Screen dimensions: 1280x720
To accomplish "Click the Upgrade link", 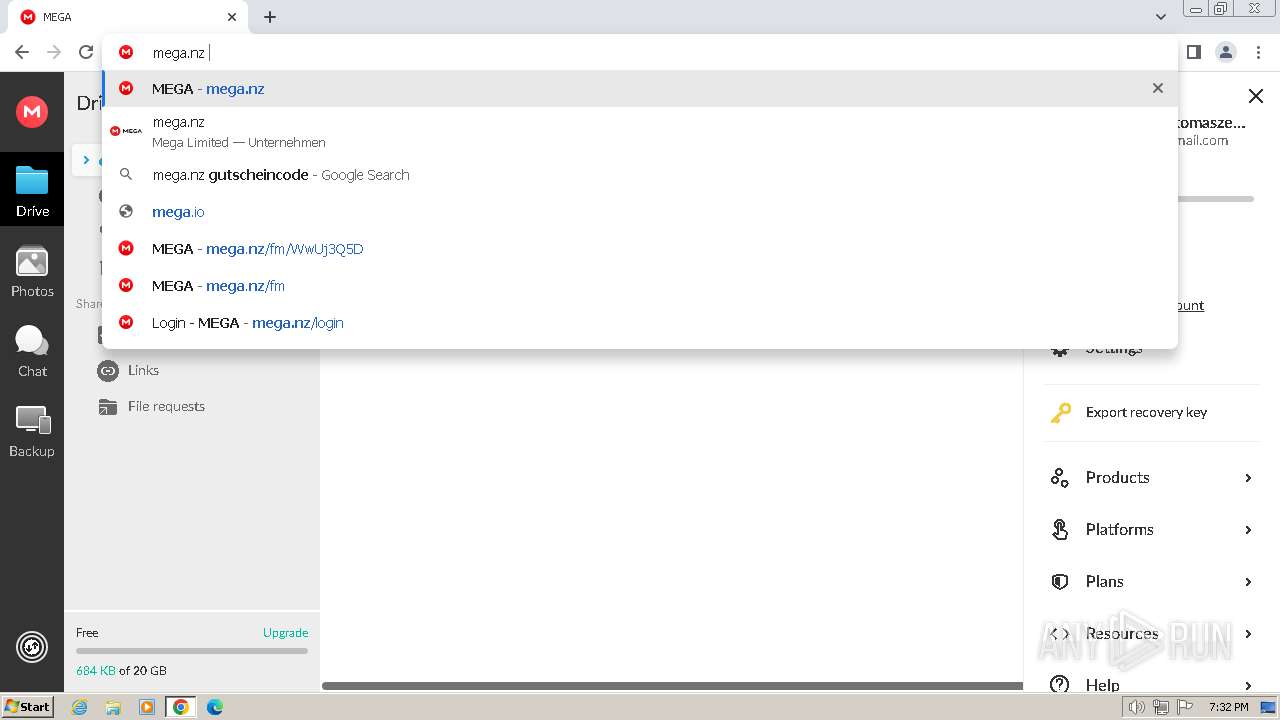I will click(x=285, y=632).
